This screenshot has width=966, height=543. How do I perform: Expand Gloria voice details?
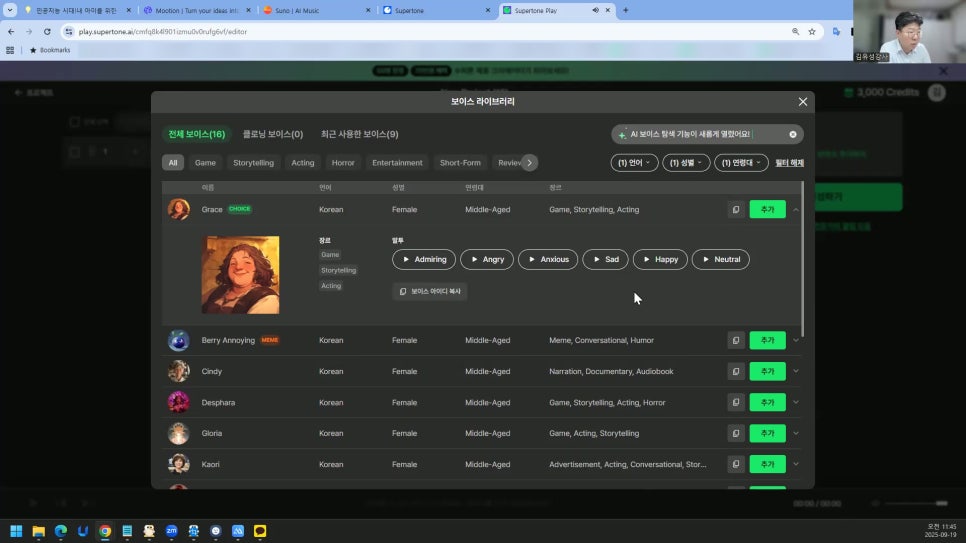[x=796, y=433]
